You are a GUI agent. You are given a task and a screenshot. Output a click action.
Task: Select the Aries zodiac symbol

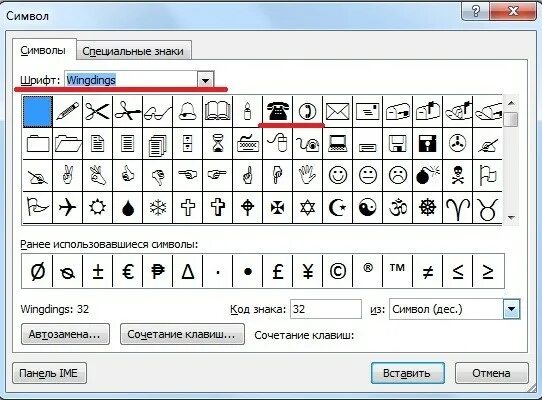(458, 208)
